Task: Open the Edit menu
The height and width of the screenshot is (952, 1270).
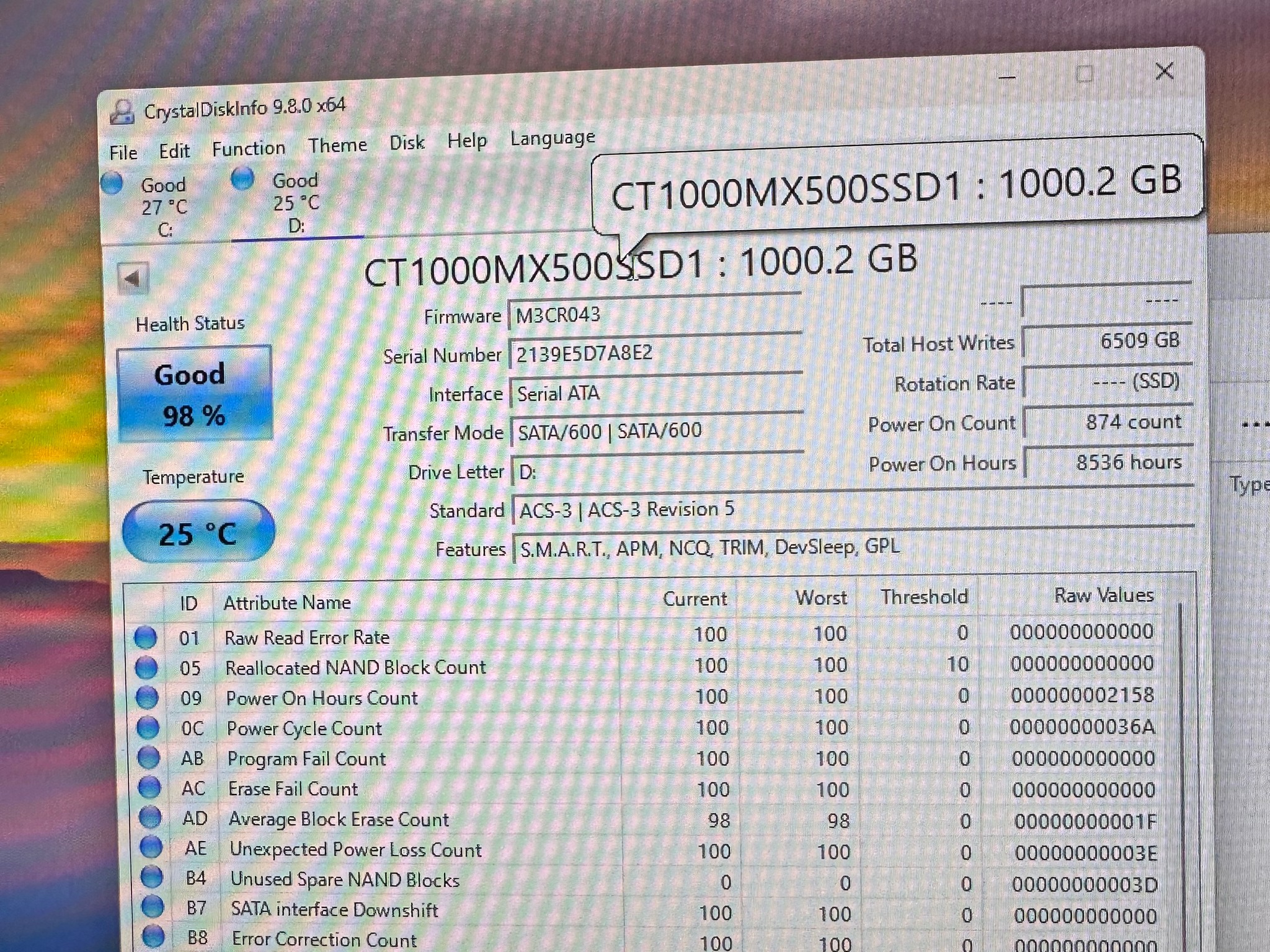Action: pos(174,151)
